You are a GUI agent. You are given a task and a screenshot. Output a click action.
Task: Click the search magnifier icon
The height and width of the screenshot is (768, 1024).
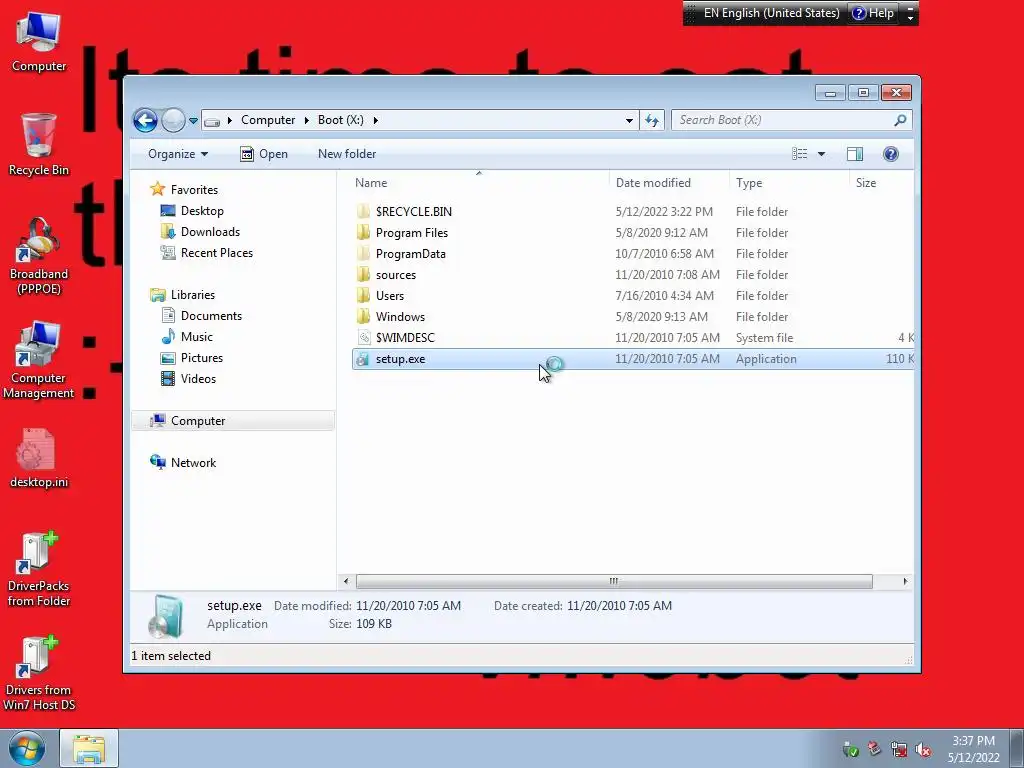900,120
